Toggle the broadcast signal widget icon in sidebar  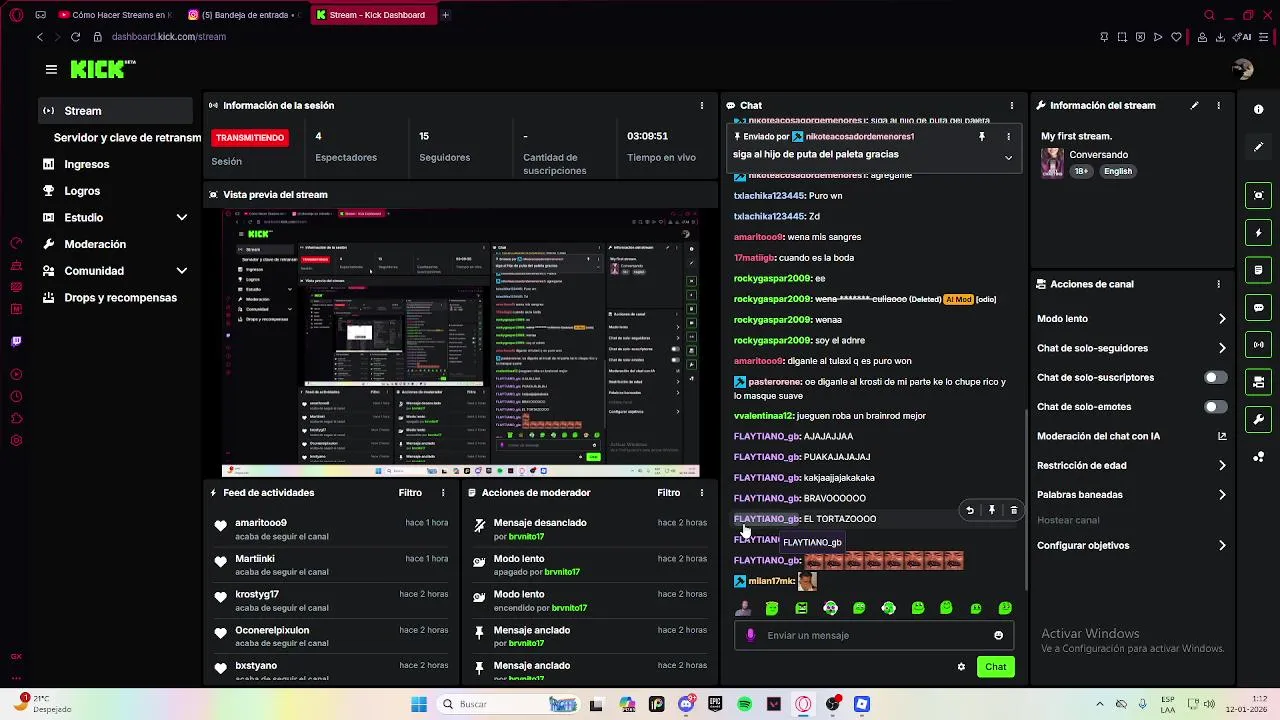[x=1258, y=345]
